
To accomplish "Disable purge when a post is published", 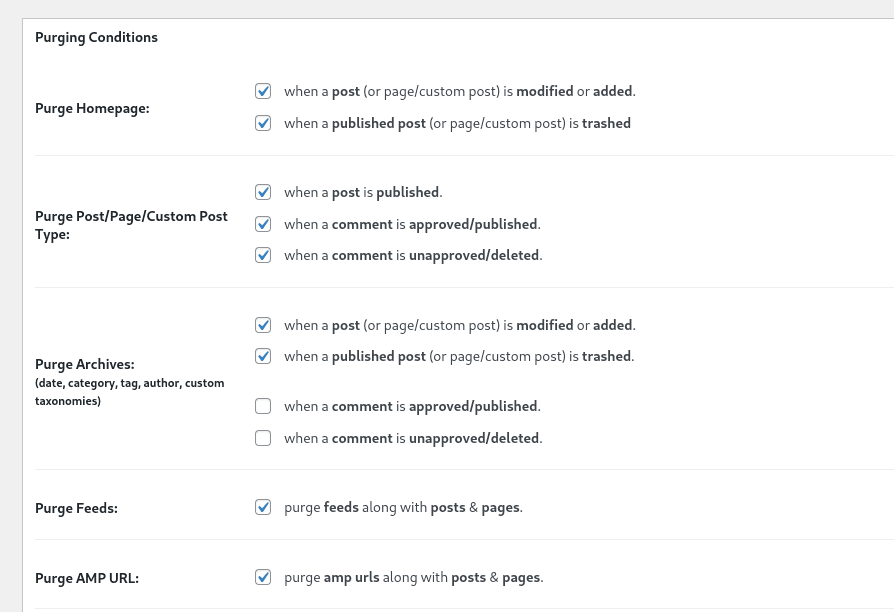I will 263,192.
